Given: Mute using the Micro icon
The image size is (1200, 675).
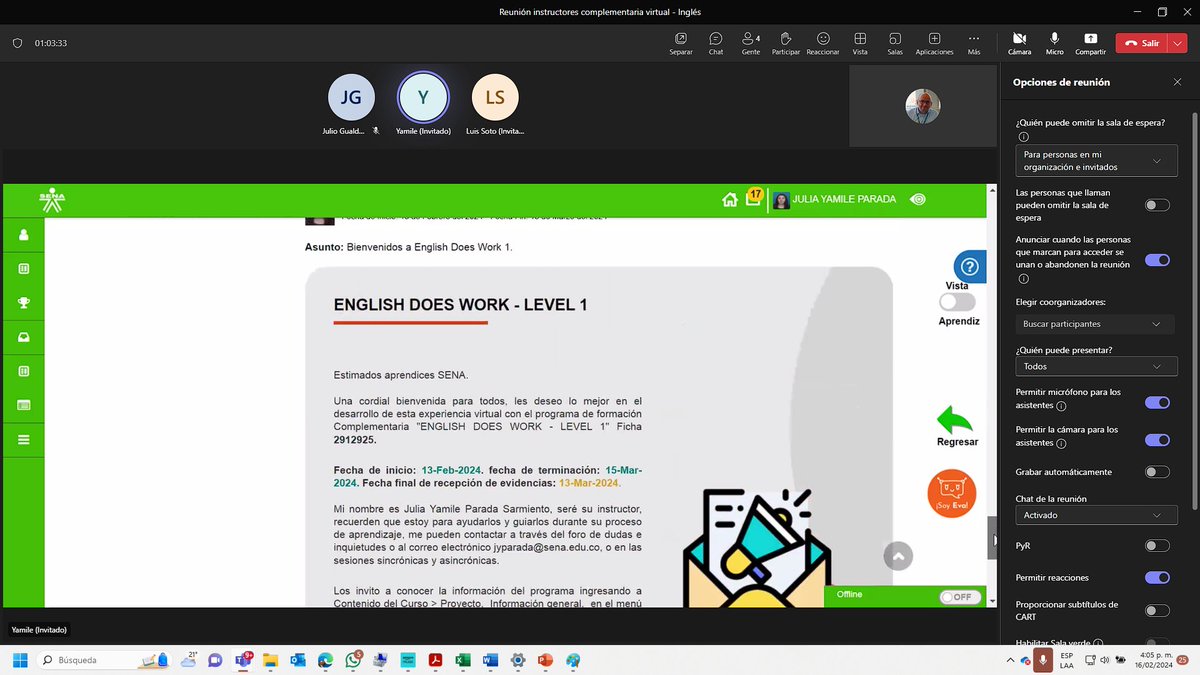Looking at the screenshot, I should click(x=1054, y=39).
